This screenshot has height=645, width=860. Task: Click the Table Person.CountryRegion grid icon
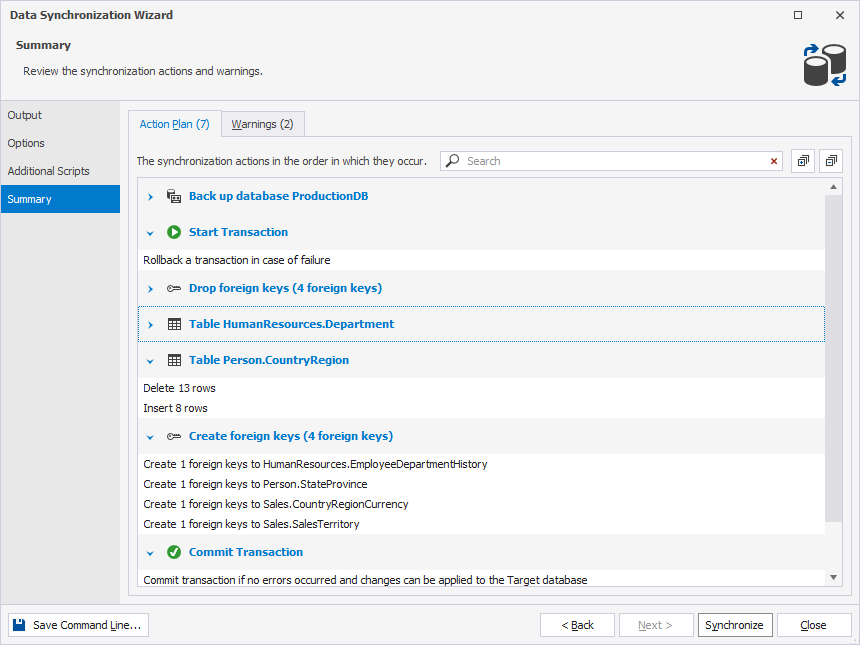pos(174,360)
